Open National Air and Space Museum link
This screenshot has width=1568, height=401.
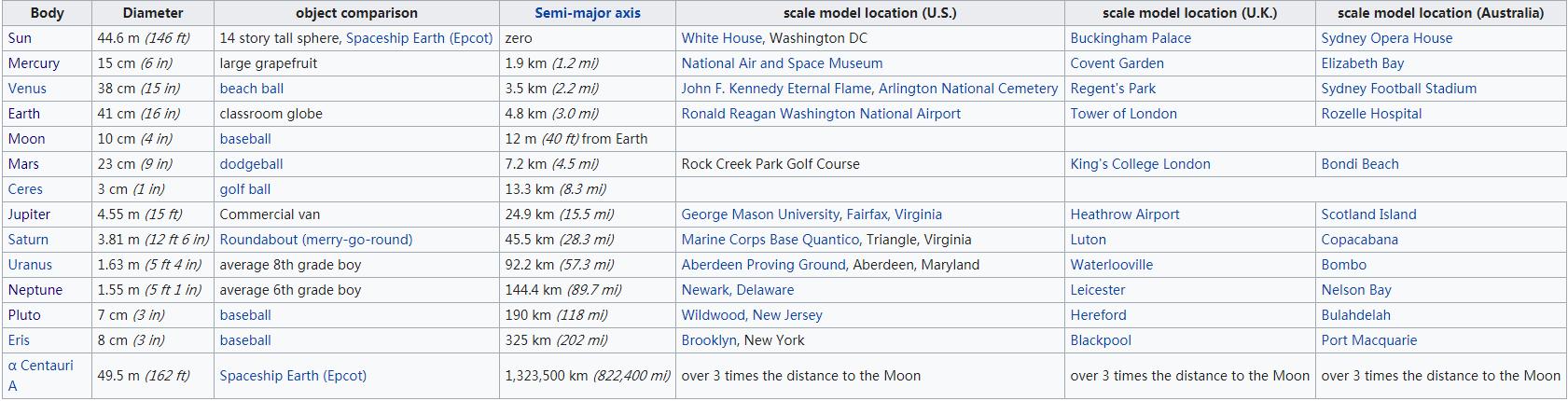(782, 63)
